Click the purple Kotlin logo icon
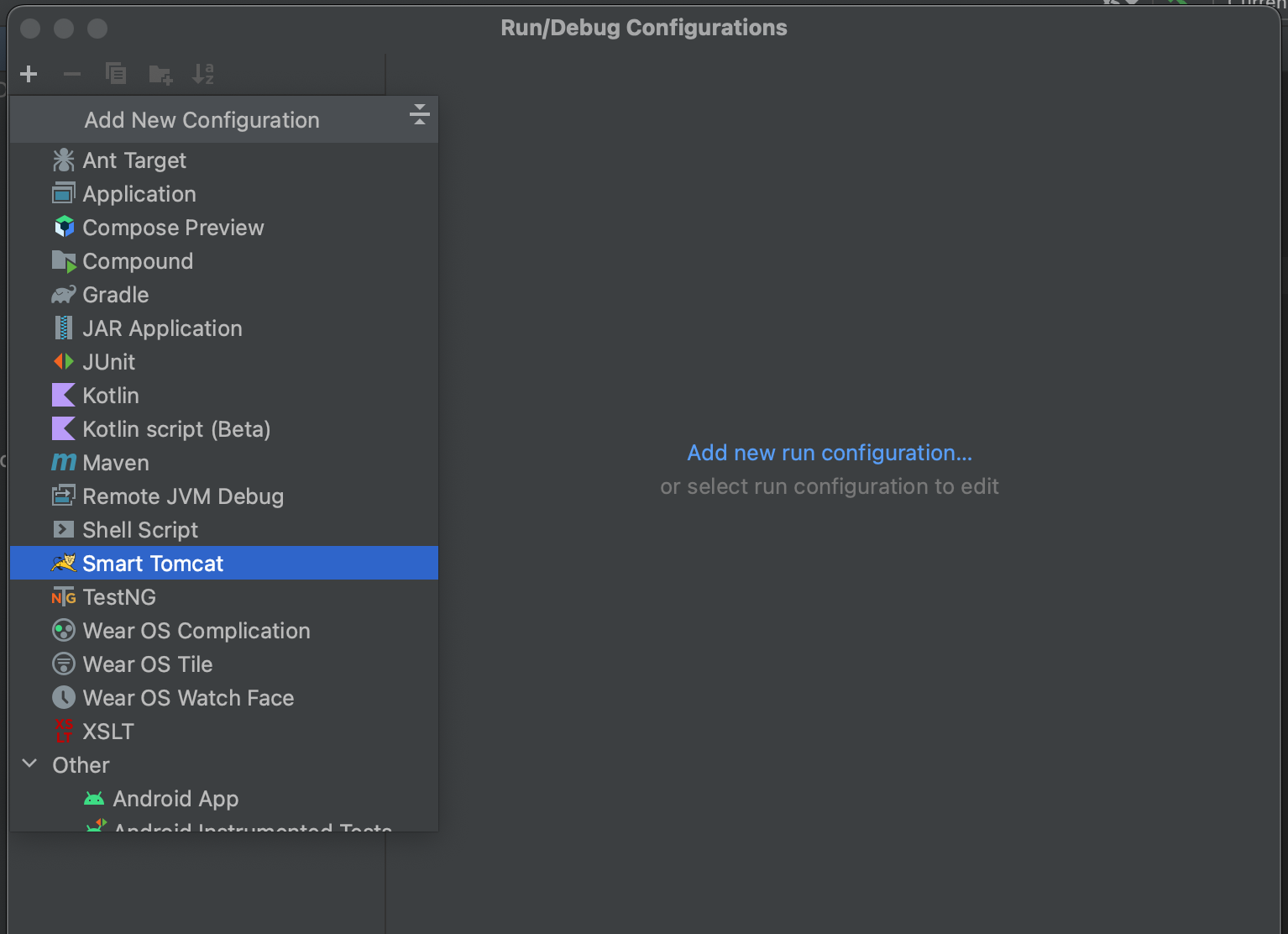Screen dimensions: 1288x934 64,395
